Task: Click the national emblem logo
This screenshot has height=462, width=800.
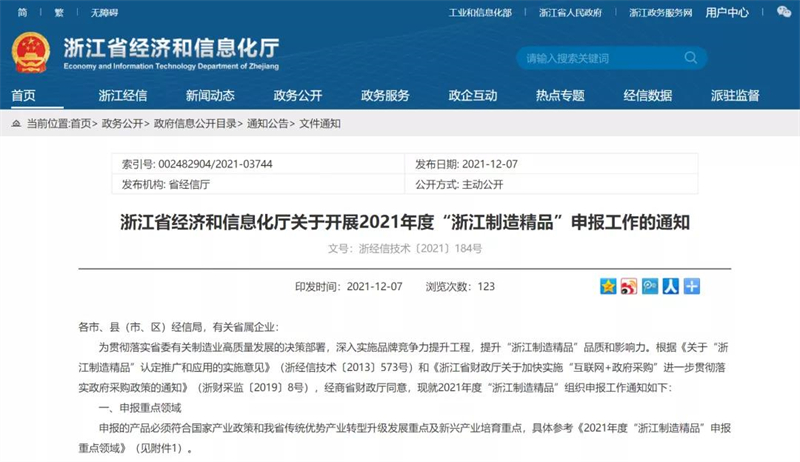Action: click(31, 53)
